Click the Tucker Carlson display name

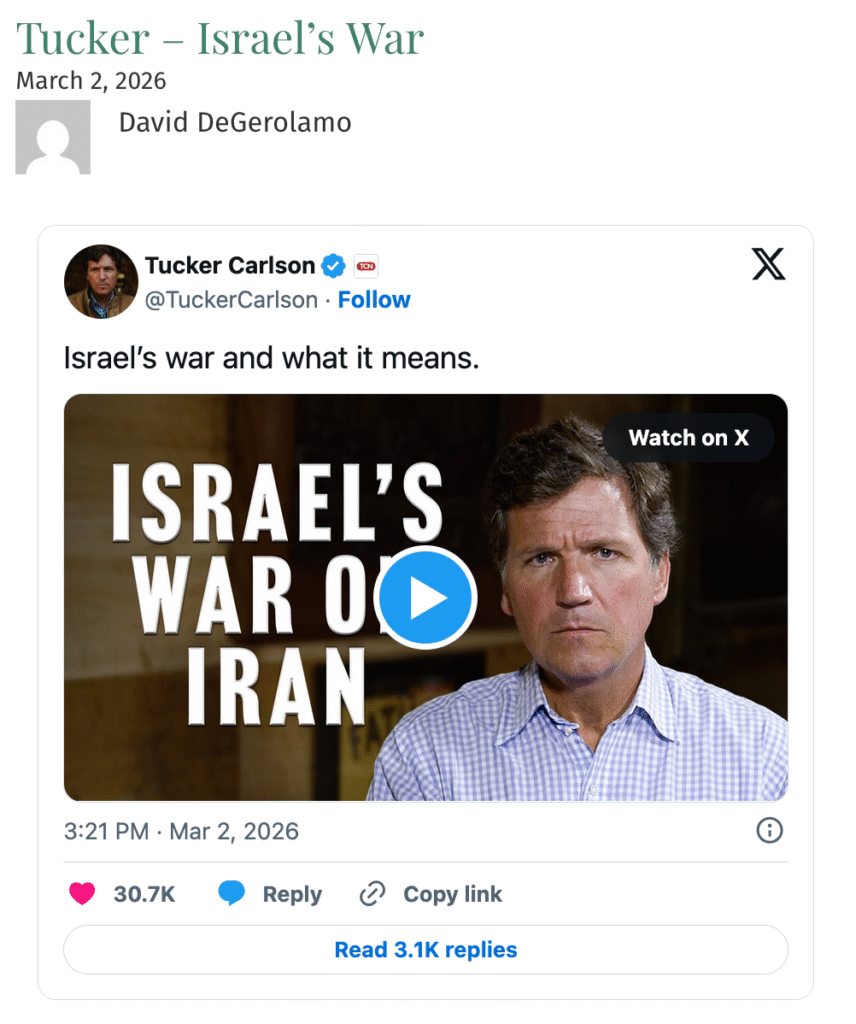coord(230,266)
